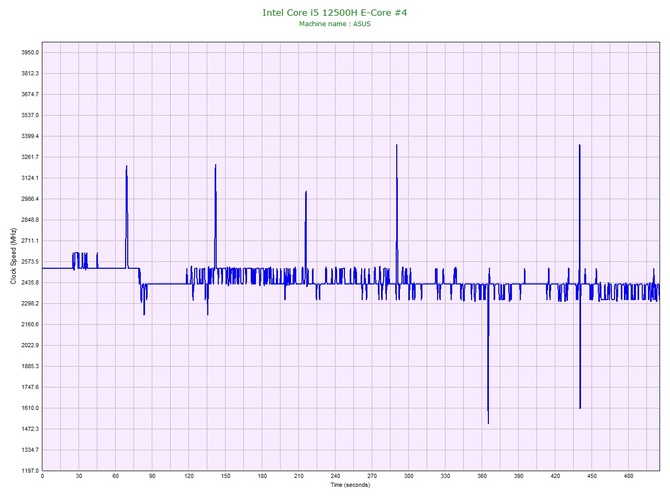This screenshot has height=502, width=670.
Task: Select the 3950.0 y-axis value
Action: coord(30,53)
